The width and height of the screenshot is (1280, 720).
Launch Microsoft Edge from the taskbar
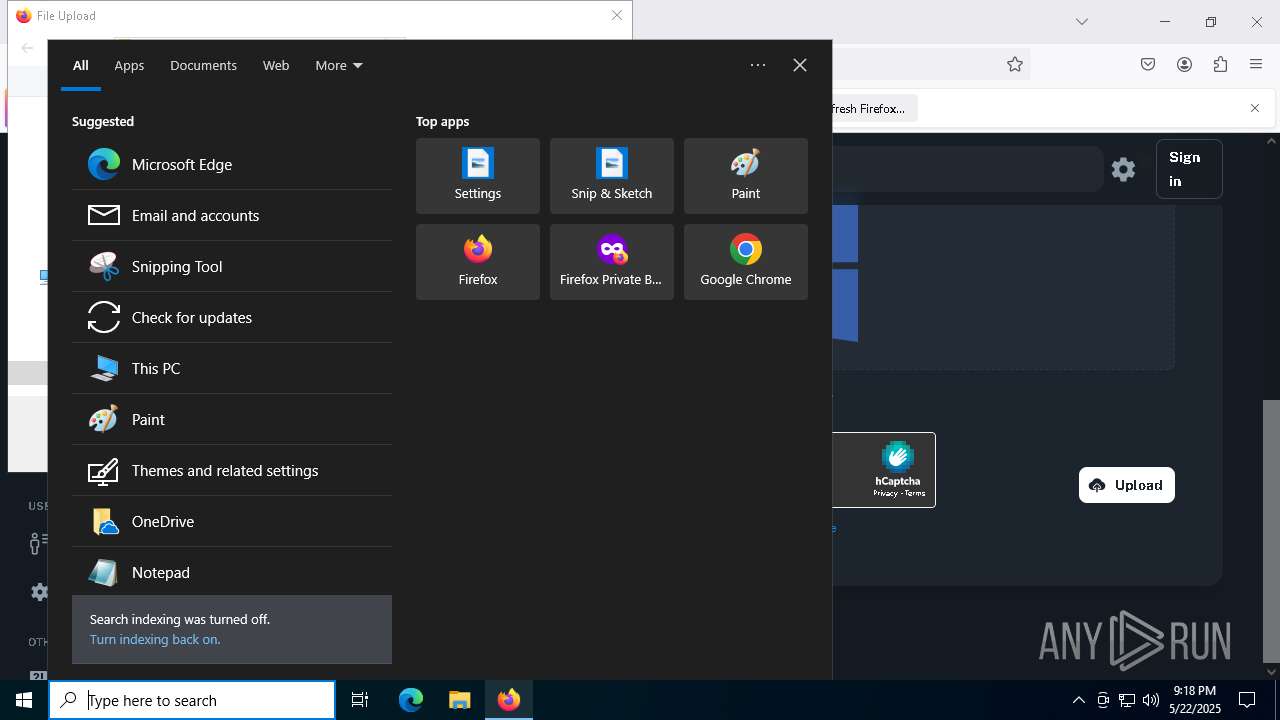pyautogui.click(x=411, y=700)
